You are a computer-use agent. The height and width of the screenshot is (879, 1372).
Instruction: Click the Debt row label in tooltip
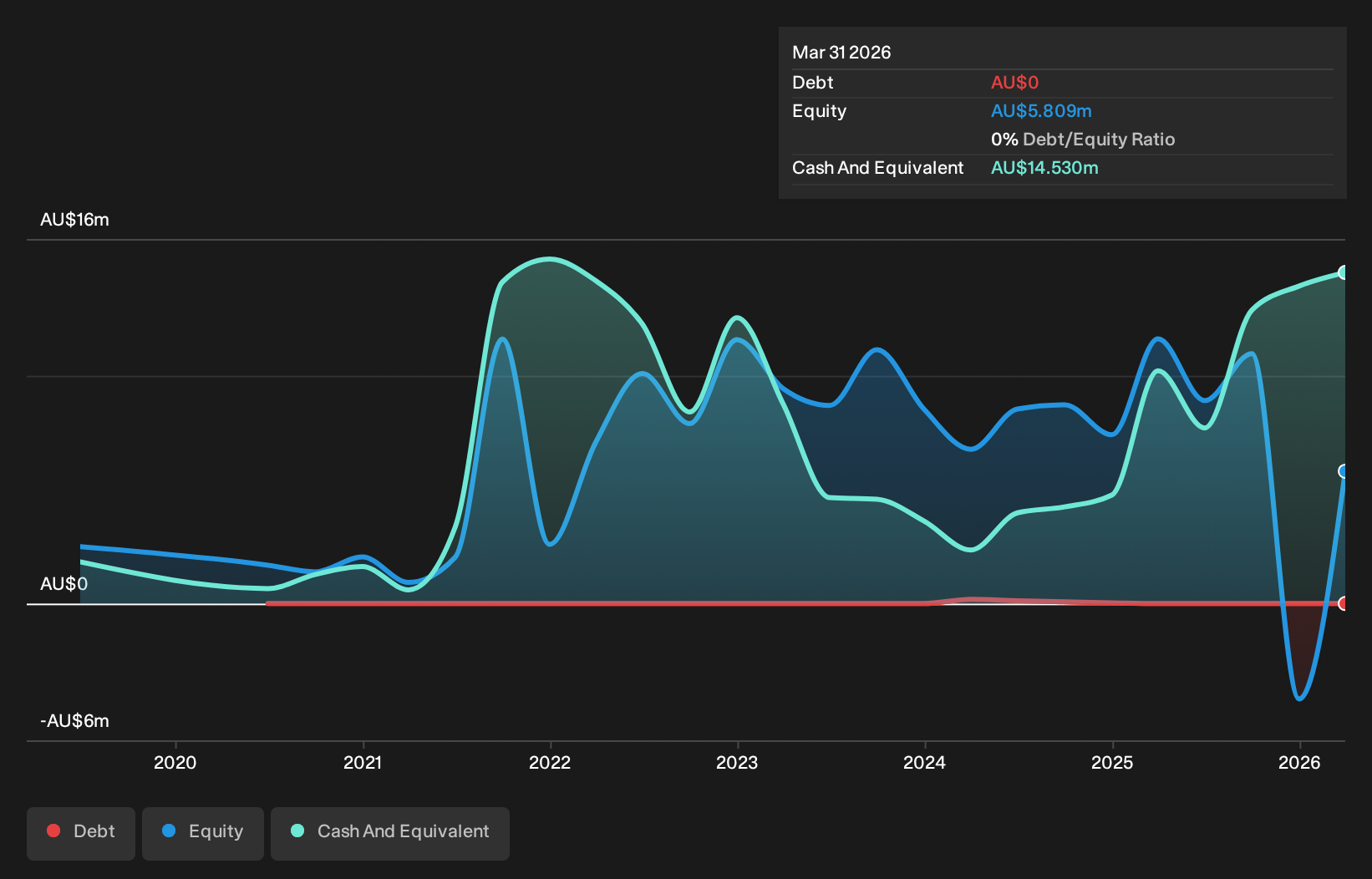click(x=813, y=83)
